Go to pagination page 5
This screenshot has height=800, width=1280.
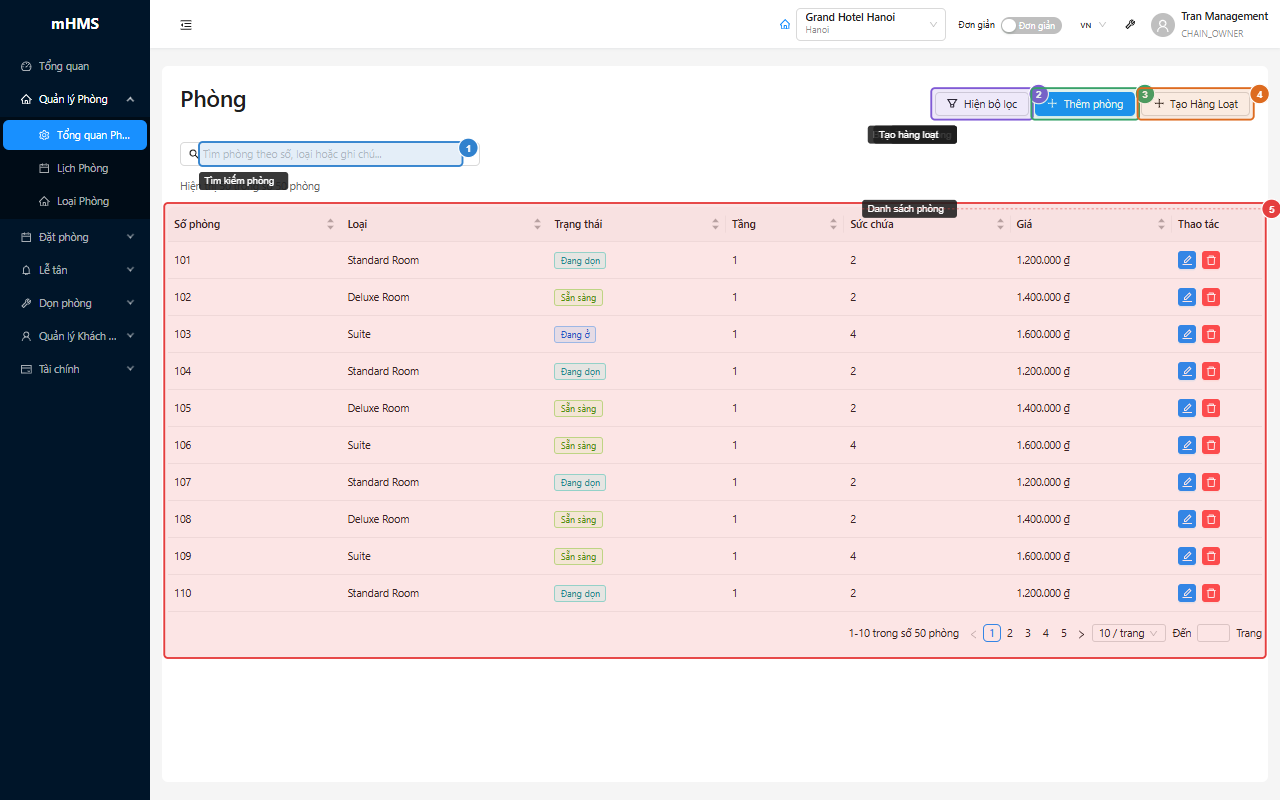point(1064,633)
